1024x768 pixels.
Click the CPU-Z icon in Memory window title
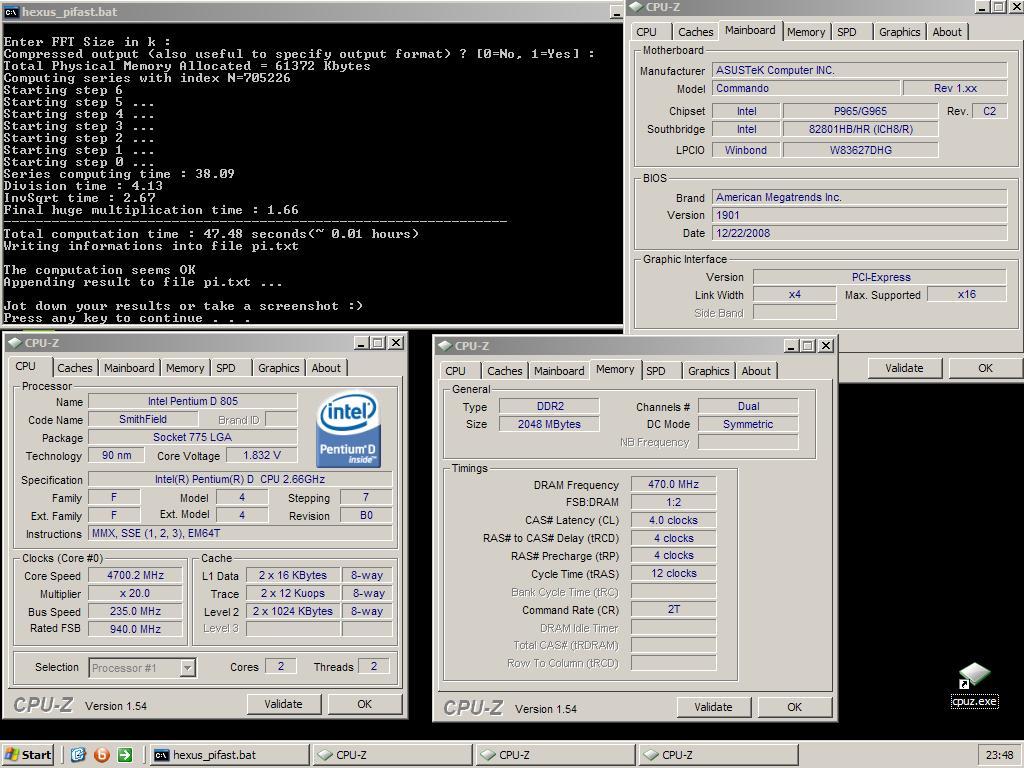445,346
